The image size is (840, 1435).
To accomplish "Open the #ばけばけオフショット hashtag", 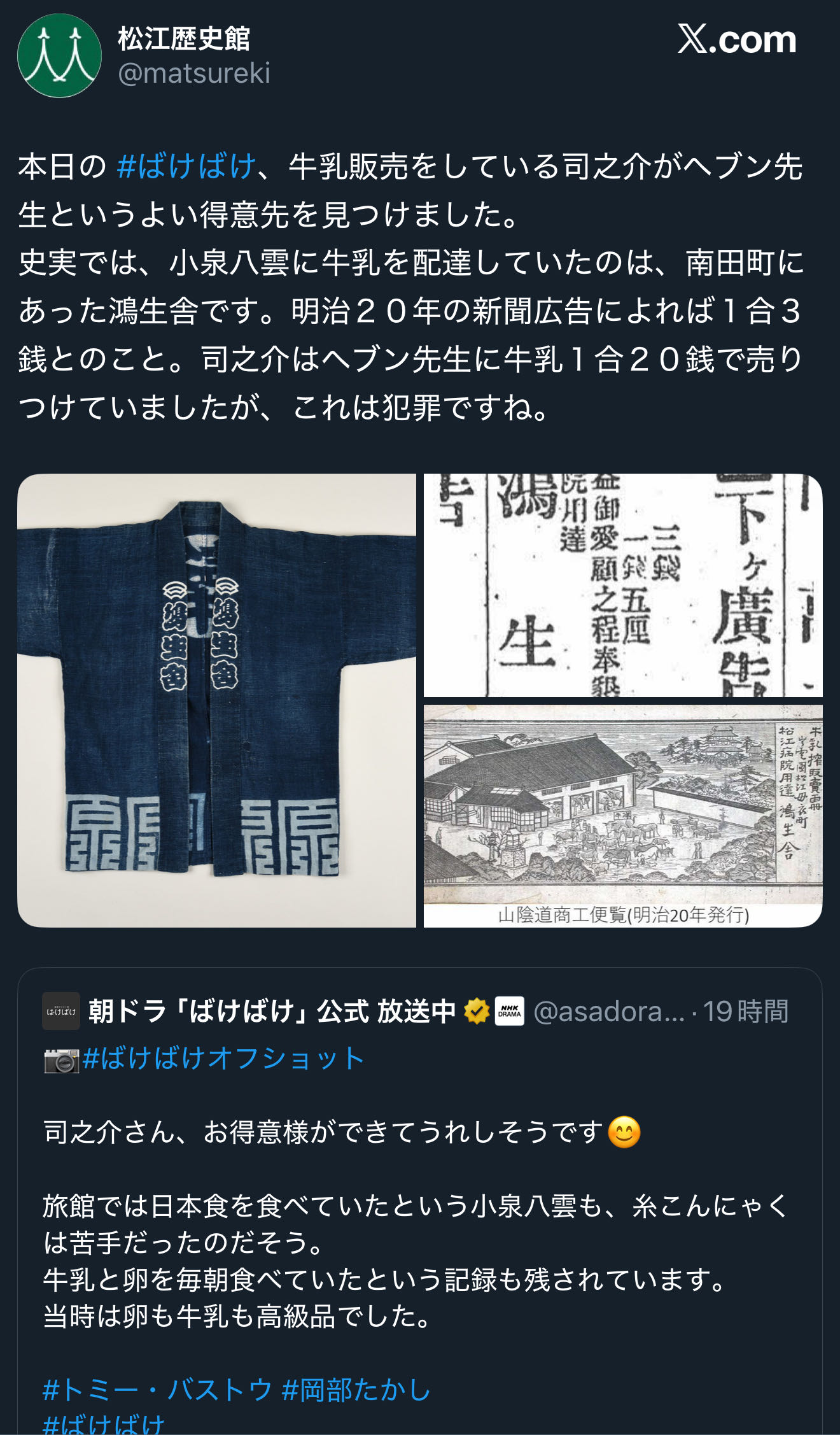I will (223, 1059).
